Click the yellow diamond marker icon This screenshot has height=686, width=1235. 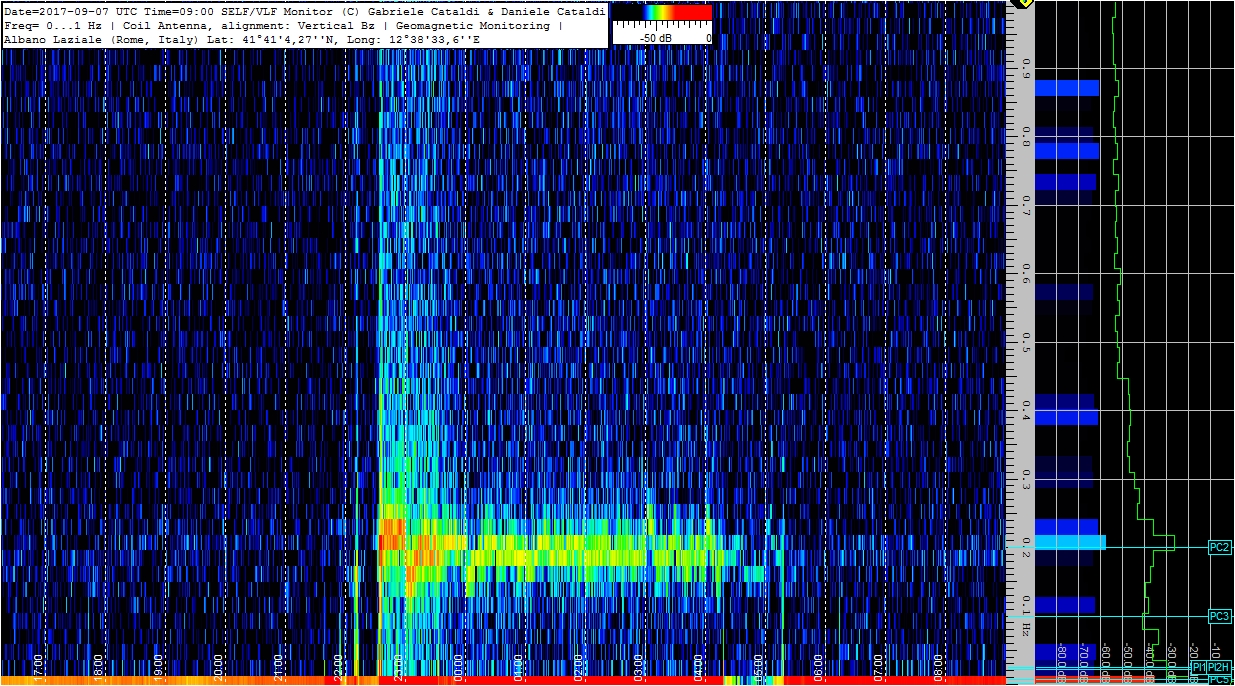[x=1021, y=3]
